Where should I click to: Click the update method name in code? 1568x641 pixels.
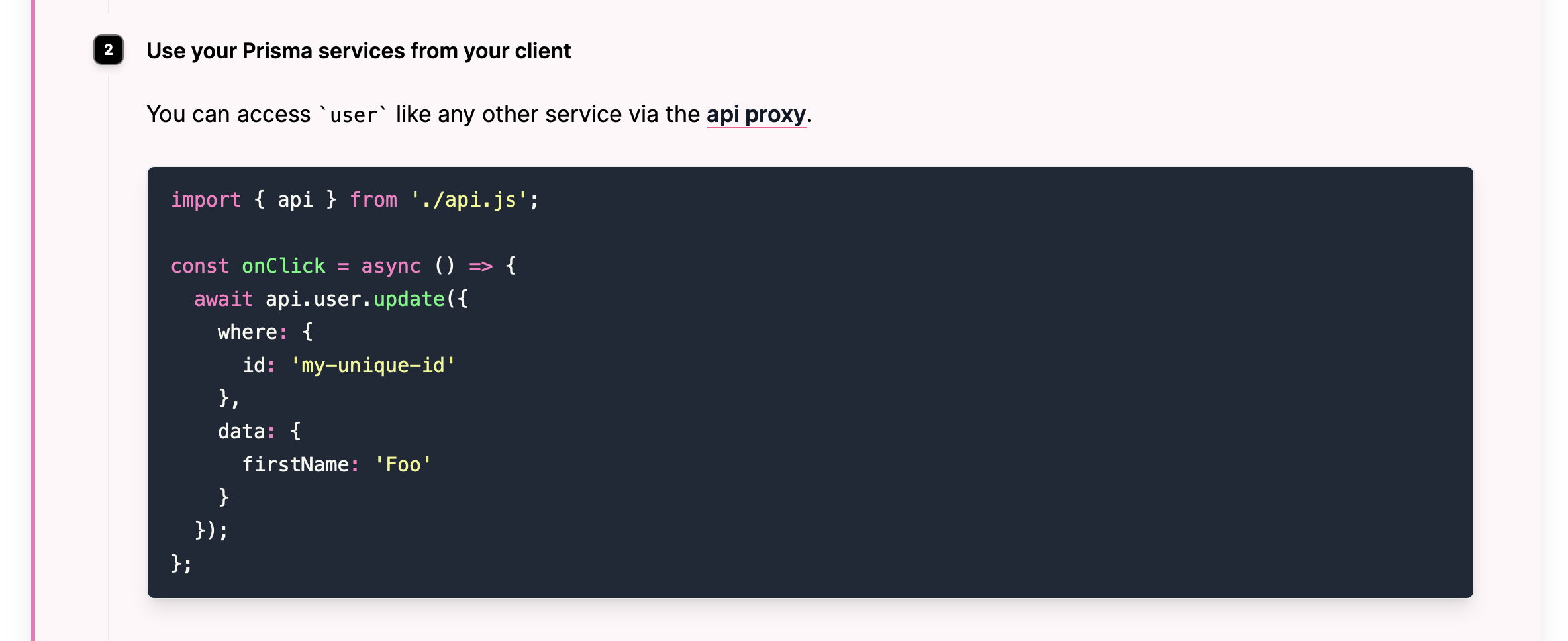point(409,299)
